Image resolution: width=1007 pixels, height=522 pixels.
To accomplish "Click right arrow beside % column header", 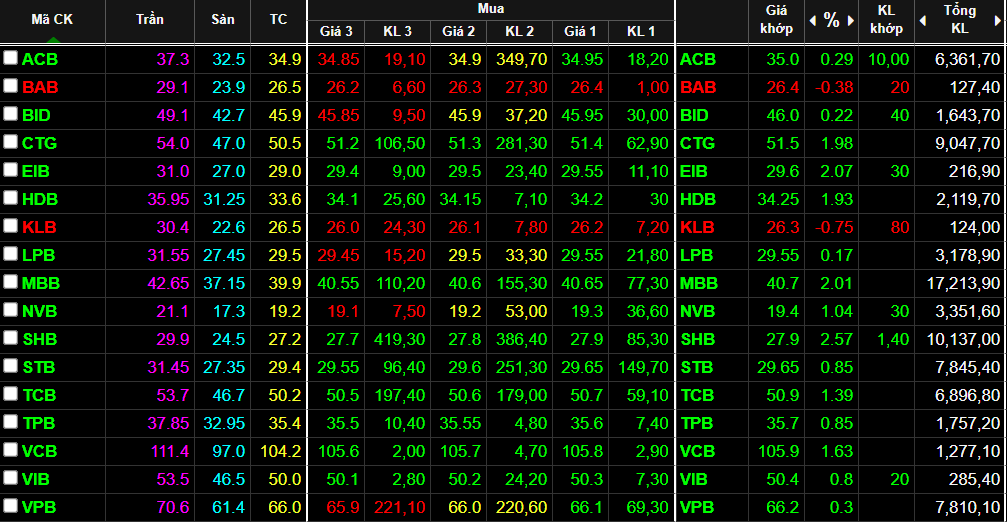I will (x=849, y=20).
